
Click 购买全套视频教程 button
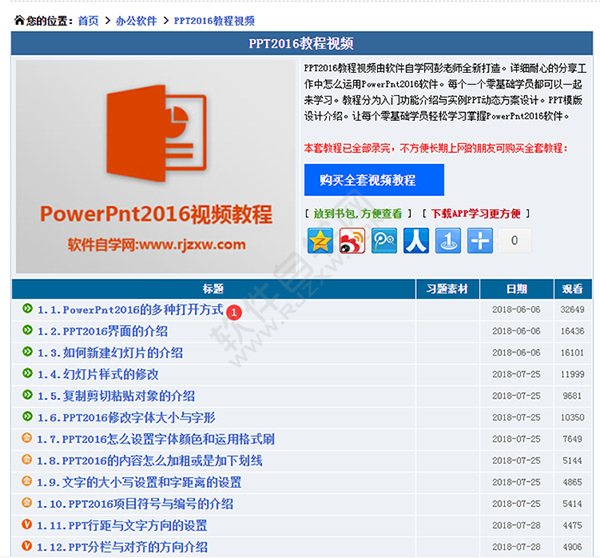tap(374, 180)
